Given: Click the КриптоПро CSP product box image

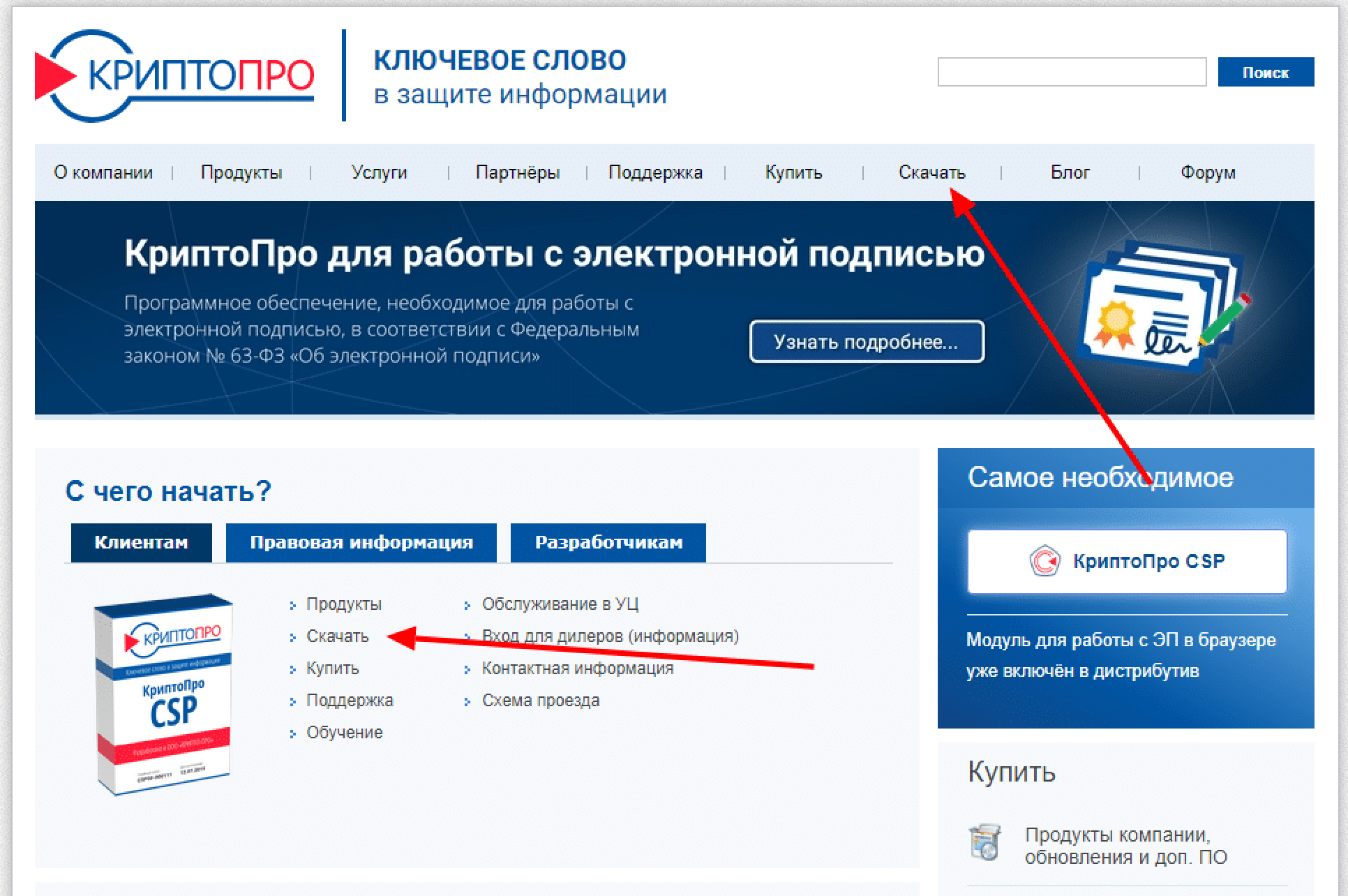Looking at the screenshot, I should 165,694.
